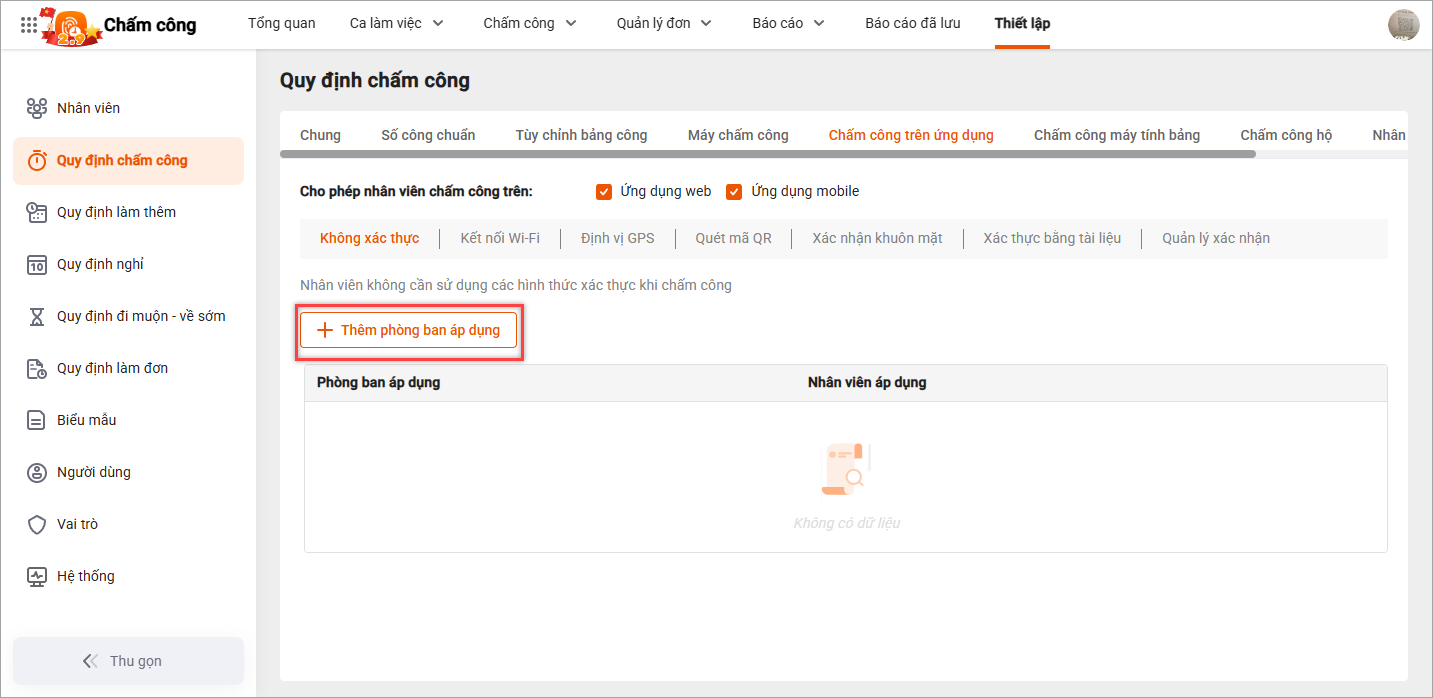Click the Thu gọn sidebar button
This screenshot has width=1433, height=698.
click(x=128, y=661)
